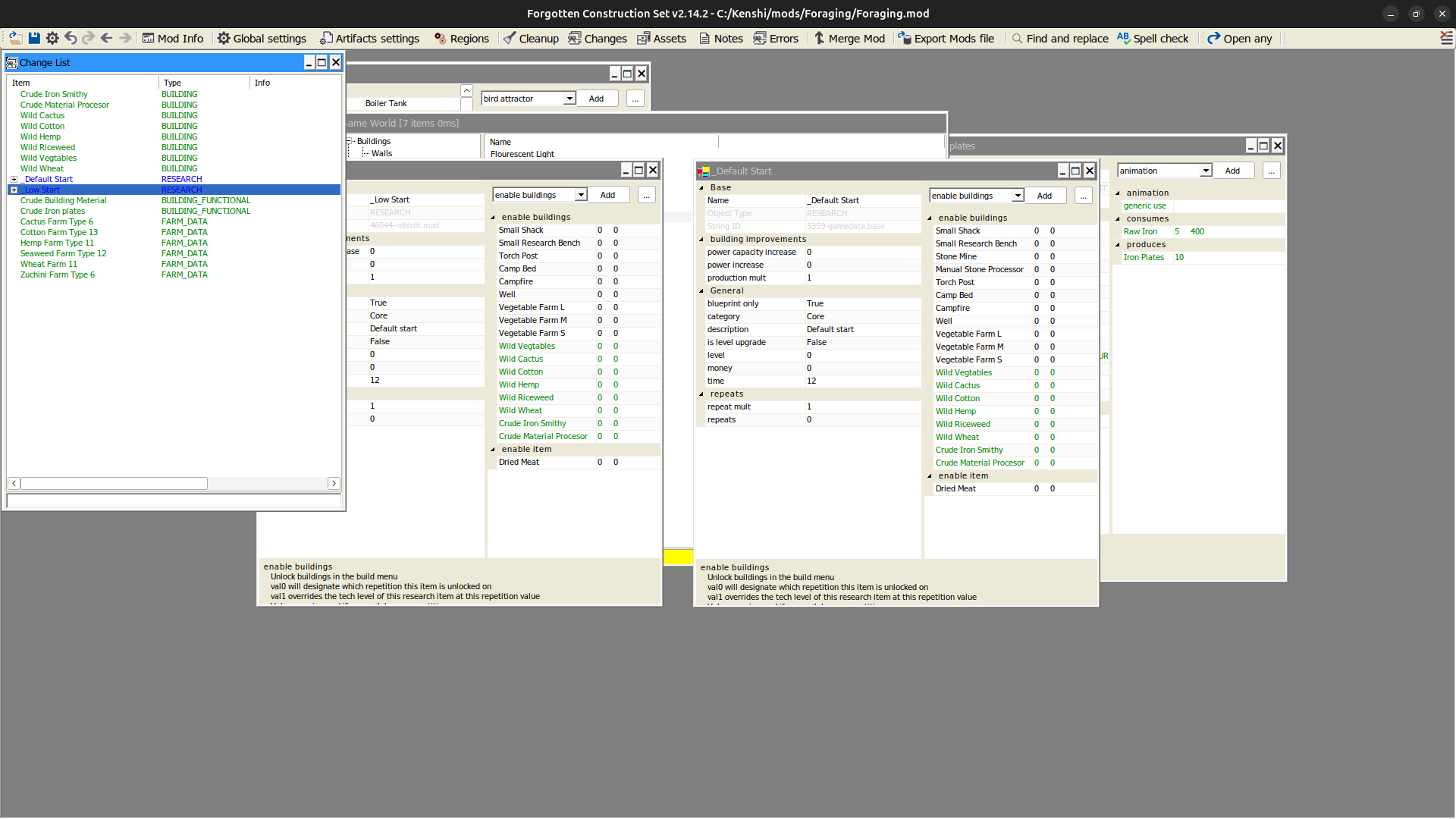
Task: Expand _Default Start in Change List
Action: pyautogui.click(x=14, y=180)
